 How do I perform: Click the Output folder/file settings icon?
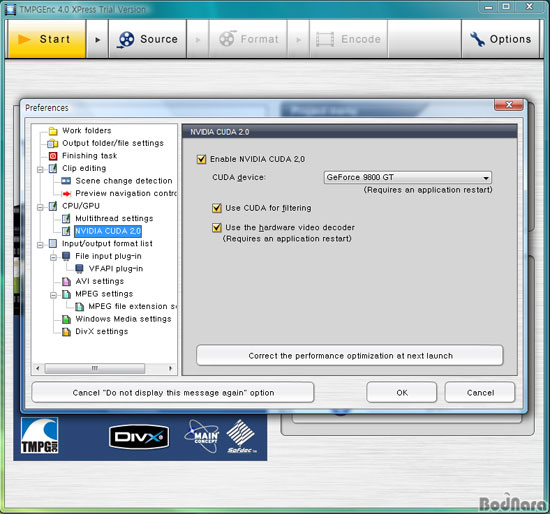[53, 143]
